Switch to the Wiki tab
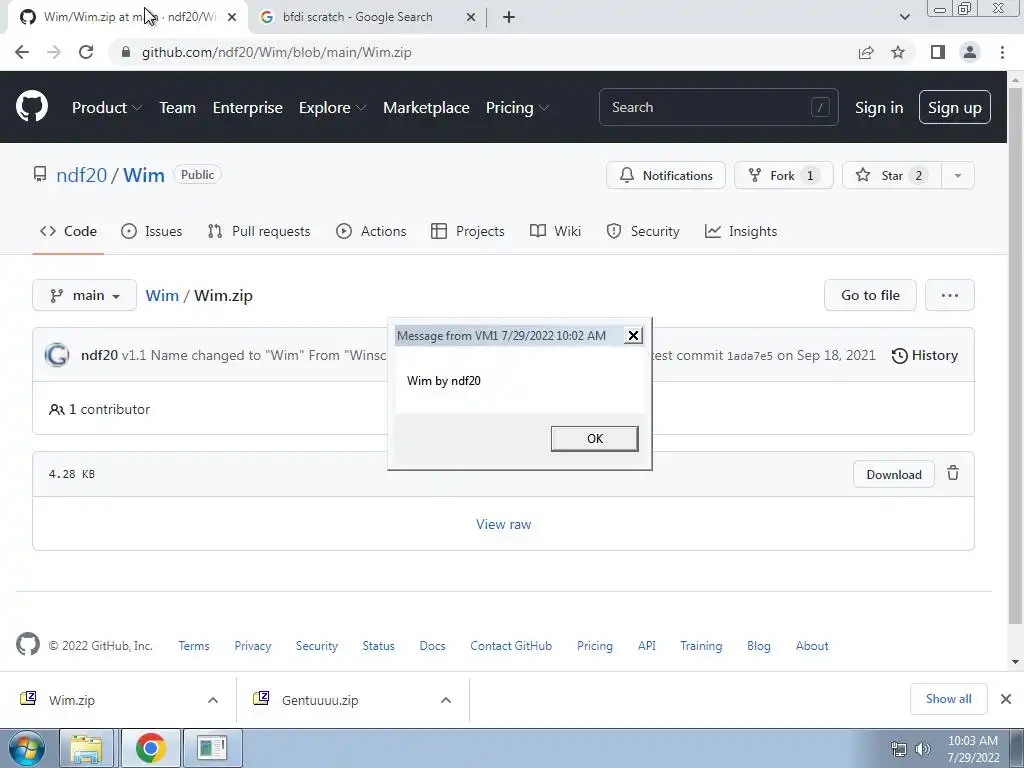 (555, 231)
